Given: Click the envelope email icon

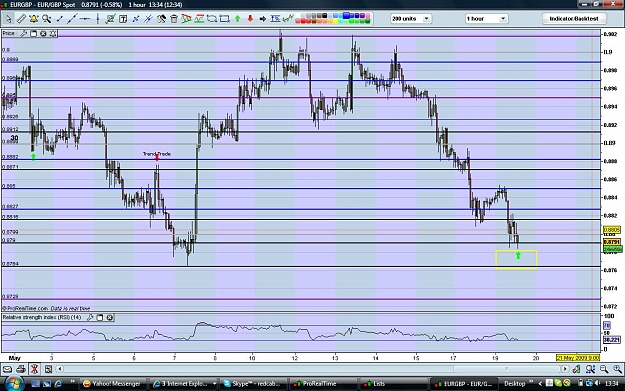Looking at the screenshot, I should tap(7, 369).
